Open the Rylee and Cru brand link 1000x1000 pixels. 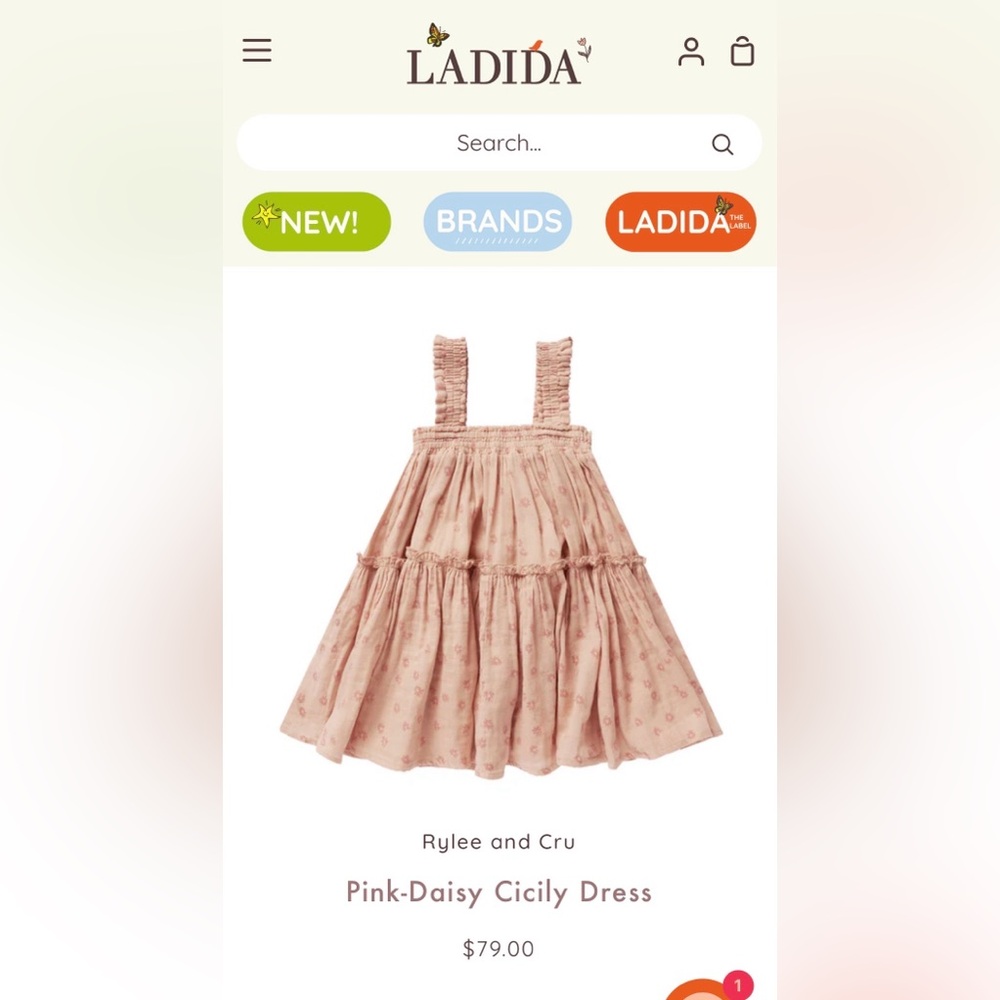[x=499, y=842]
